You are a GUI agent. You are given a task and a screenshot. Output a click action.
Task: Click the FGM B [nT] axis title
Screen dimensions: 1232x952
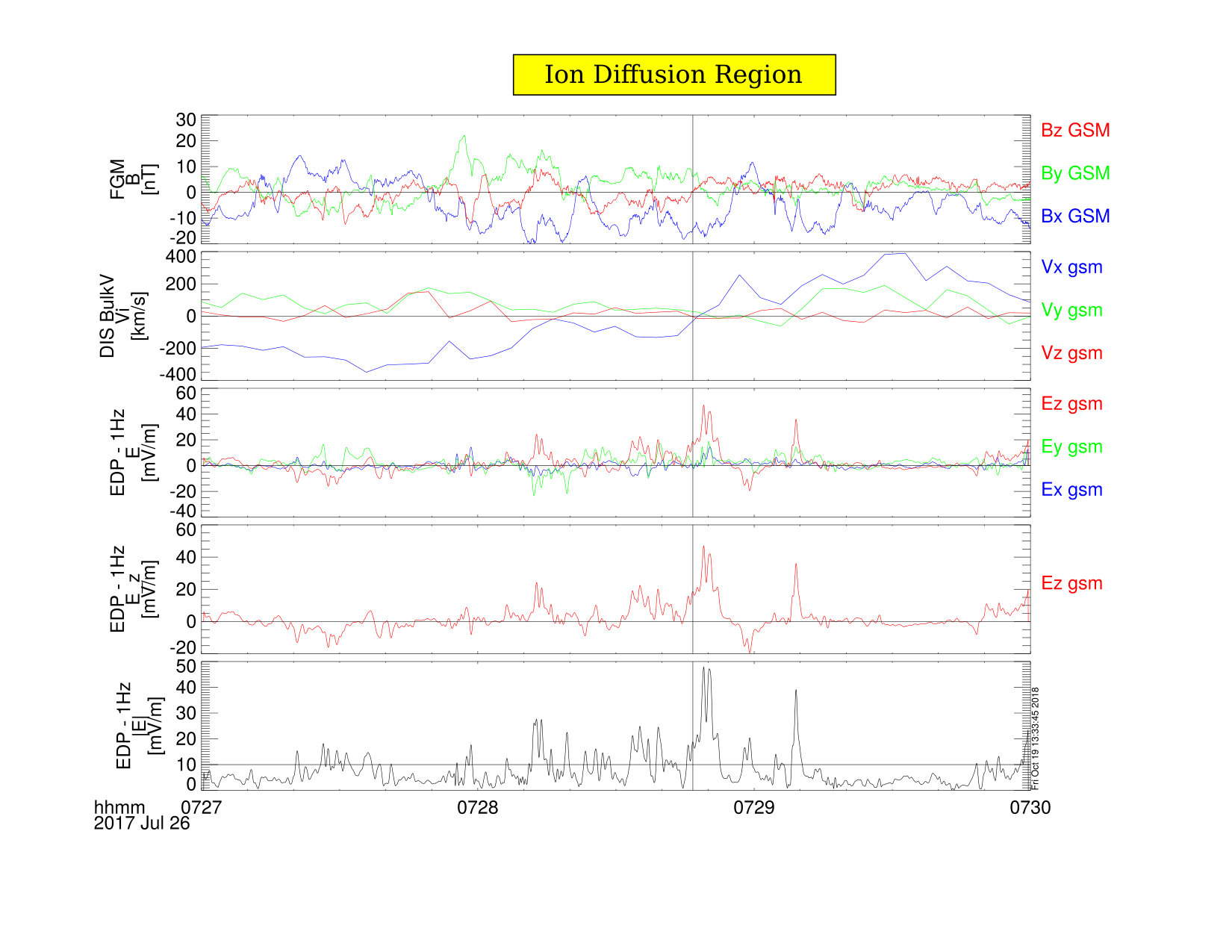tap(134, 179)
